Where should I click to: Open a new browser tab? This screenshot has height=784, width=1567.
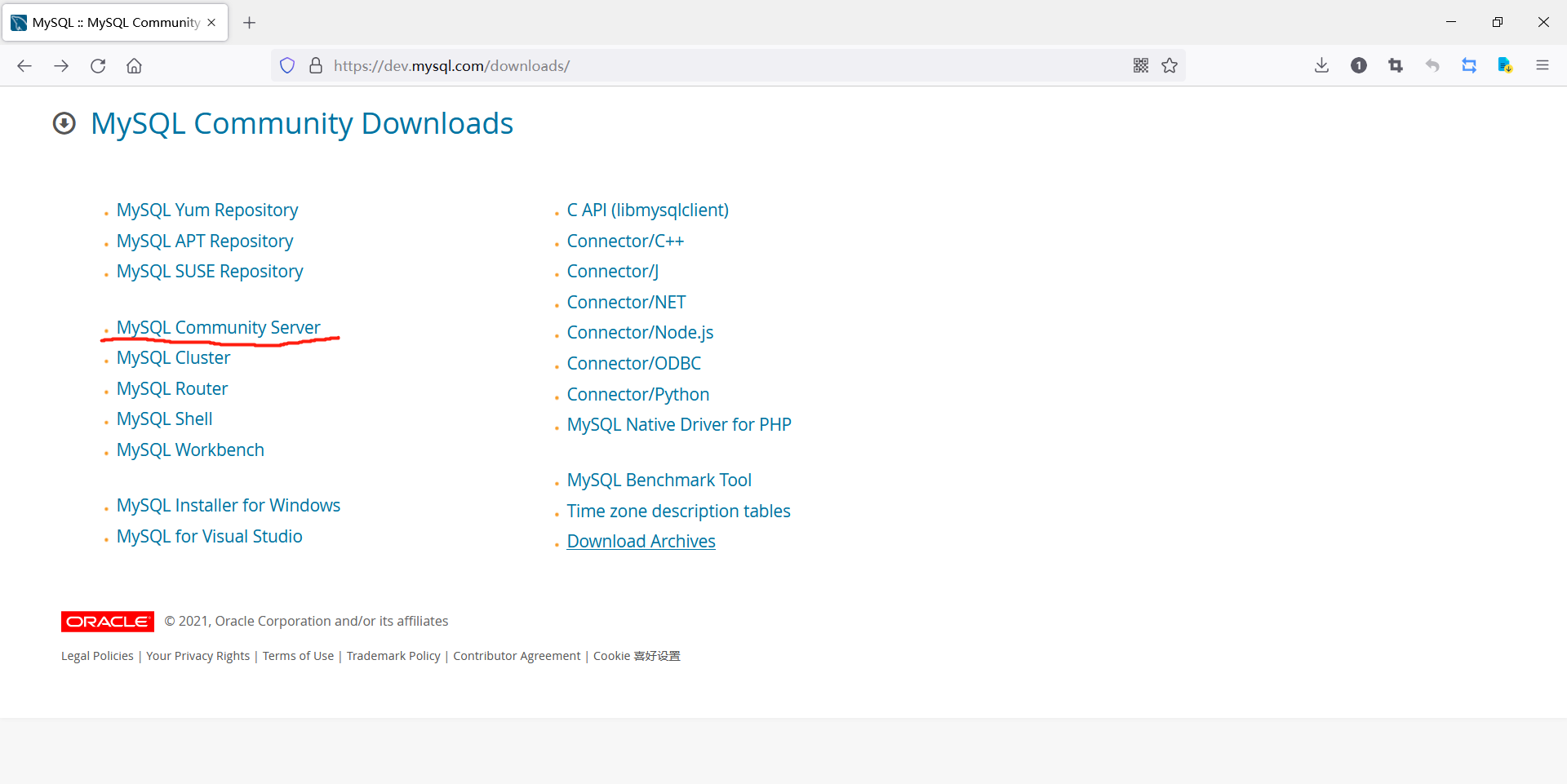coord(250,23)
